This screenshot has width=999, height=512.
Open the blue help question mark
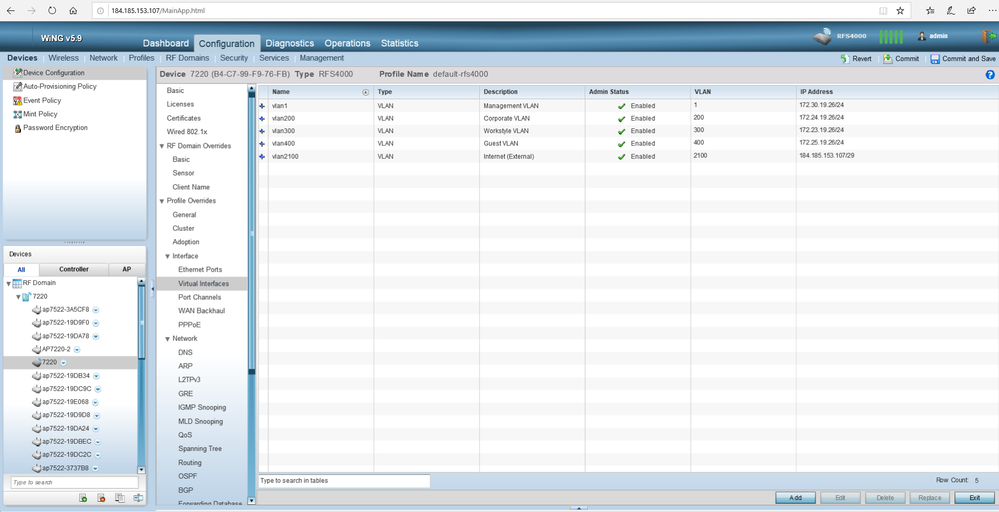click(x=990, y=75)
